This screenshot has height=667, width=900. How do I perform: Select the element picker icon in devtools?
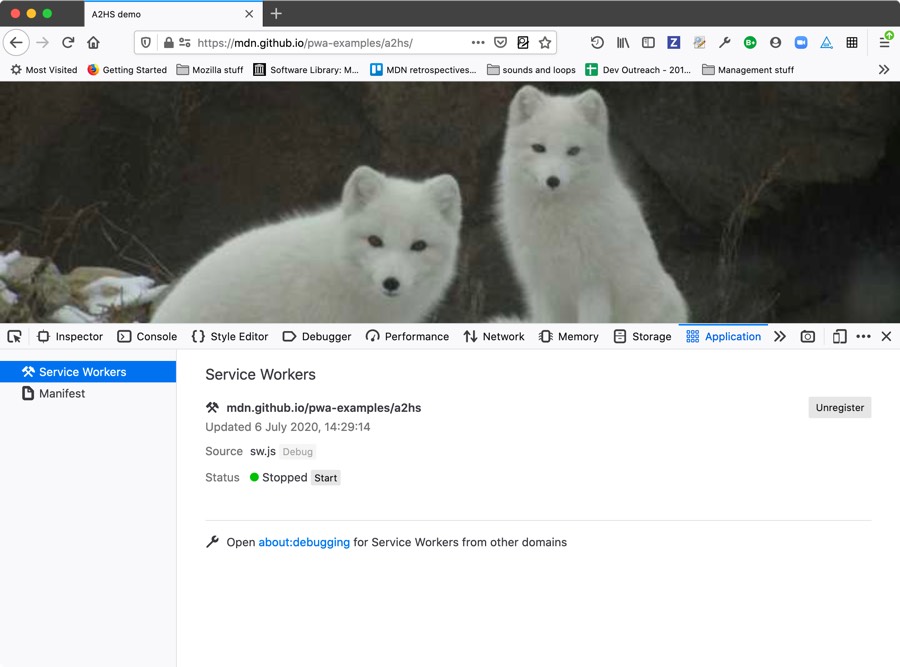pyautogui.click(x=14, y=337)
